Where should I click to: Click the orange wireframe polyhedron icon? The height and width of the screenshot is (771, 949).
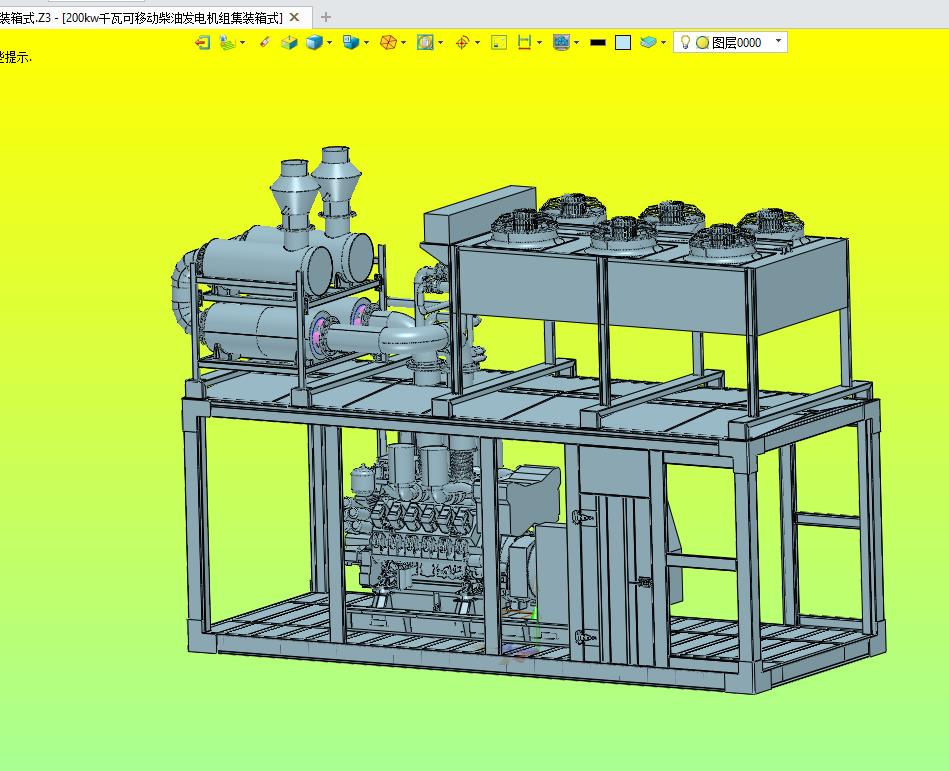(x=388, y=42)
